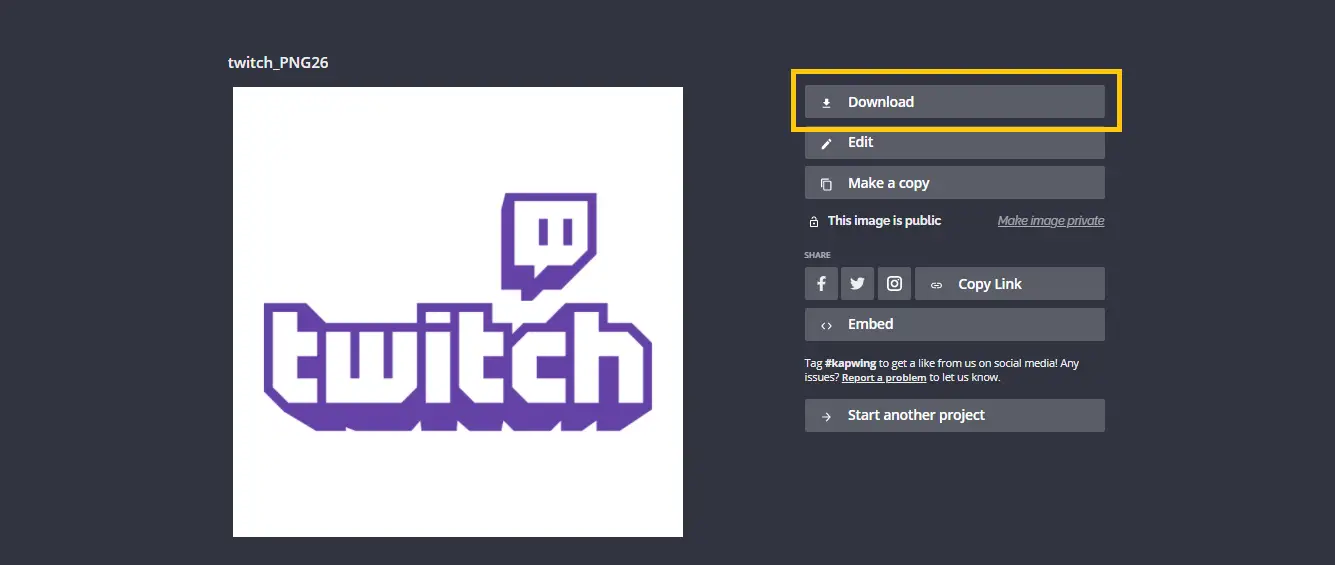Image resolution: width=1335 pixels, height=565 pixels.
Task: Click the Copy Link button
Action: tap(1010, 284)
